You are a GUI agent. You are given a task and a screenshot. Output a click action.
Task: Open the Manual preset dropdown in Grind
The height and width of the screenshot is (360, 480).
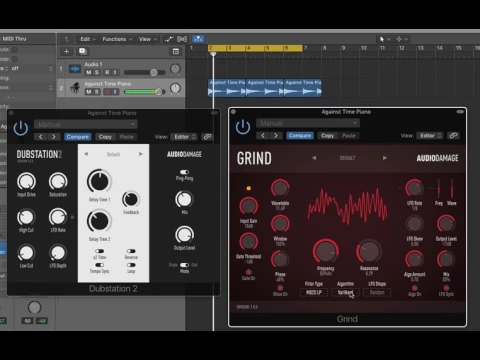[308, 123]
